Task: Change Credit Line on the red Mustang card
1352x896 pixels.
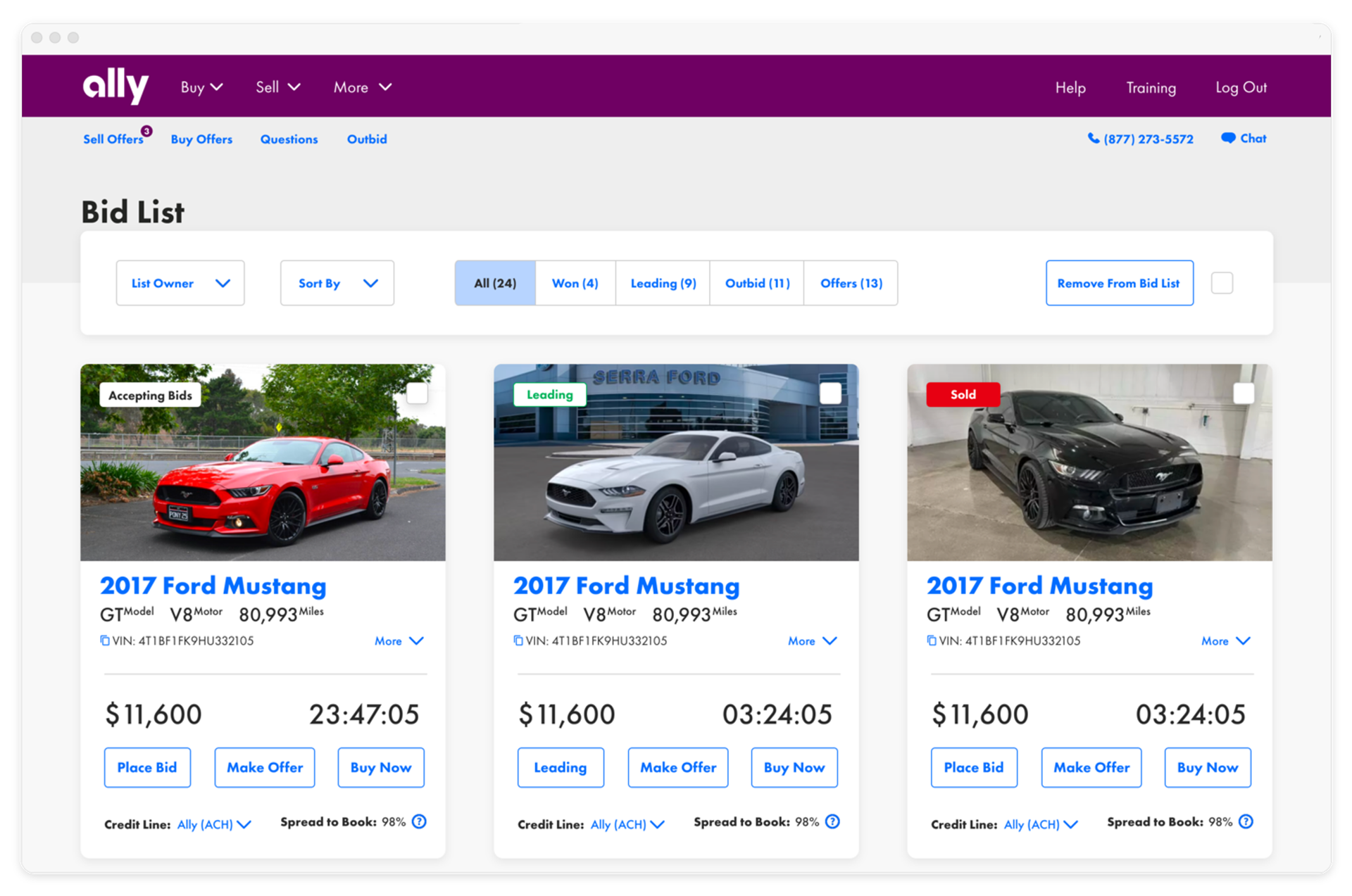Action: [x=214, y=824]
